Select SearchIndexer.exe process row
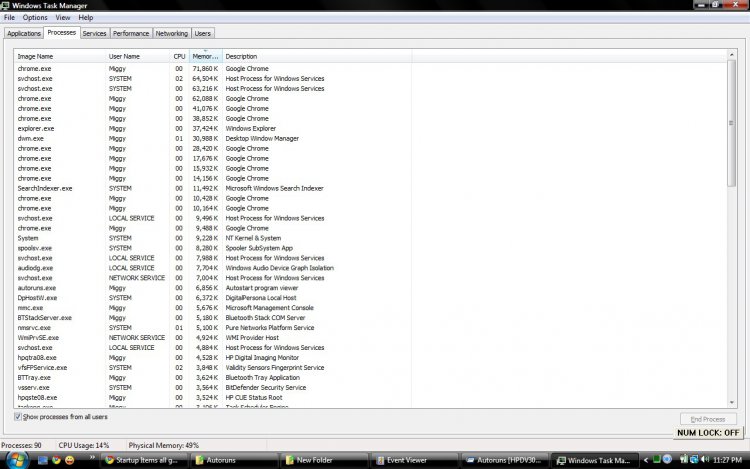750x469 pixels. coord(213,188)
